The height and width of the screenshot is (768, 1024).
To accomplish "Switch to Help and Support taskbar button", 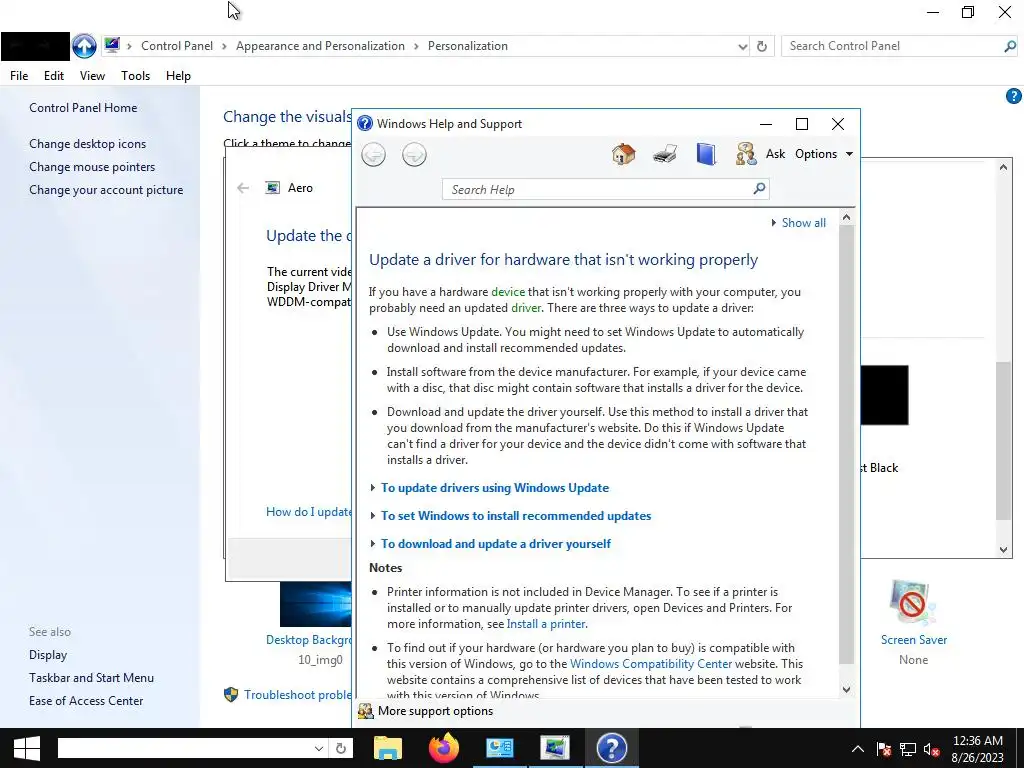I will [x=612, y=748].
